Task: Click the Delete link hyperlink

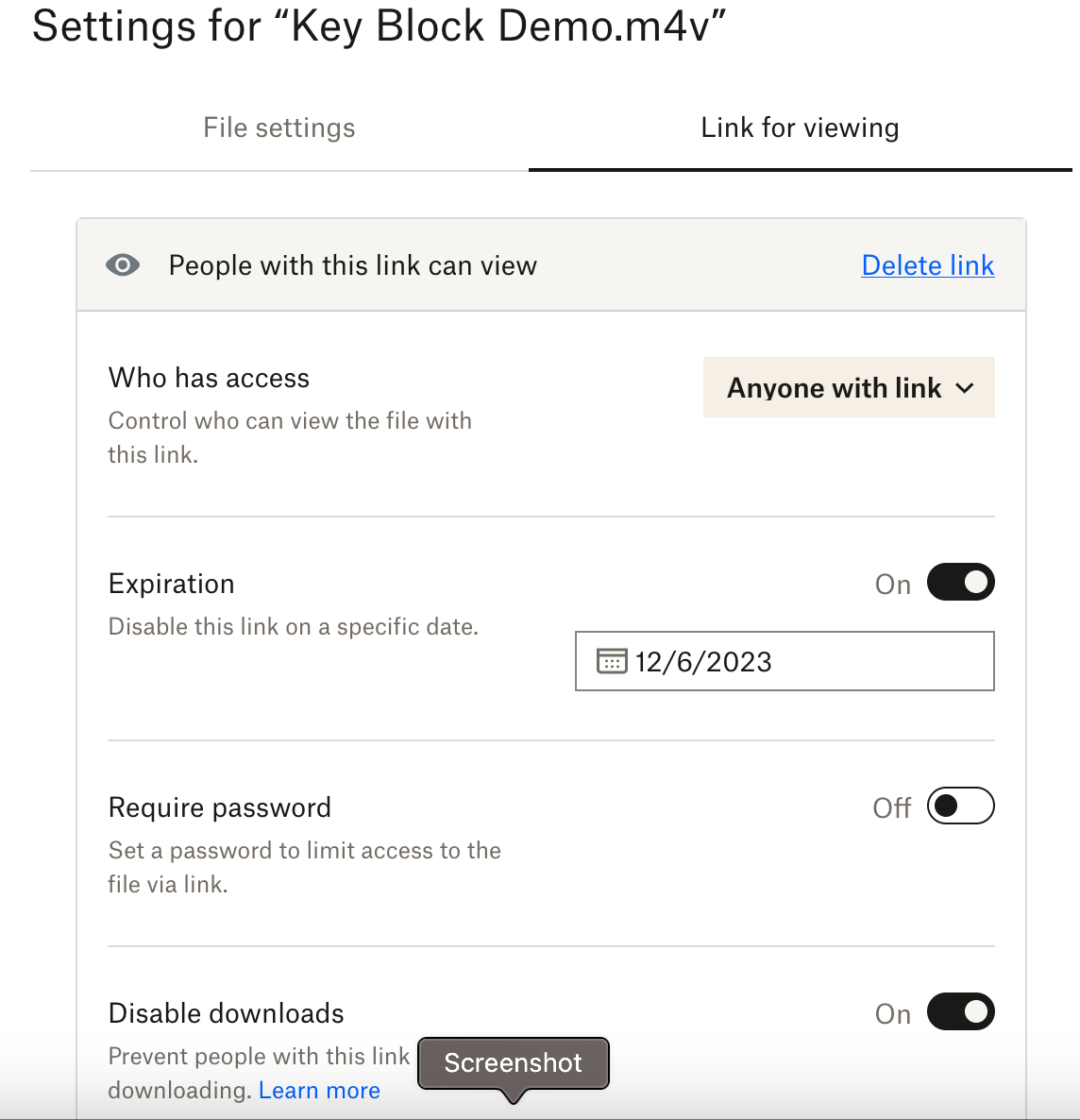Action: (927, 265)
